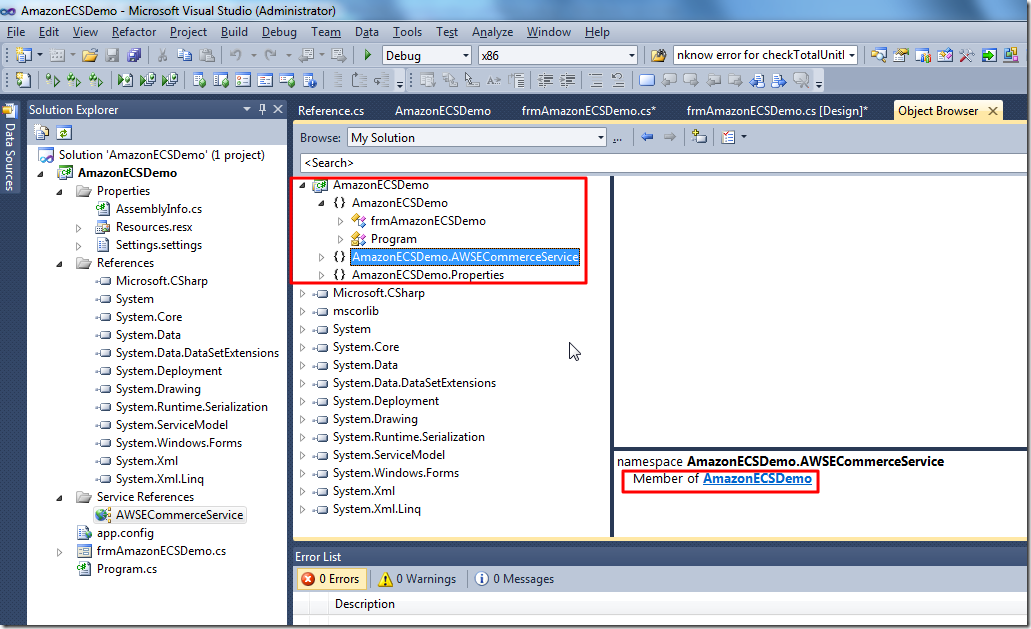Click the Save floppy disk icon

(112, 55)
